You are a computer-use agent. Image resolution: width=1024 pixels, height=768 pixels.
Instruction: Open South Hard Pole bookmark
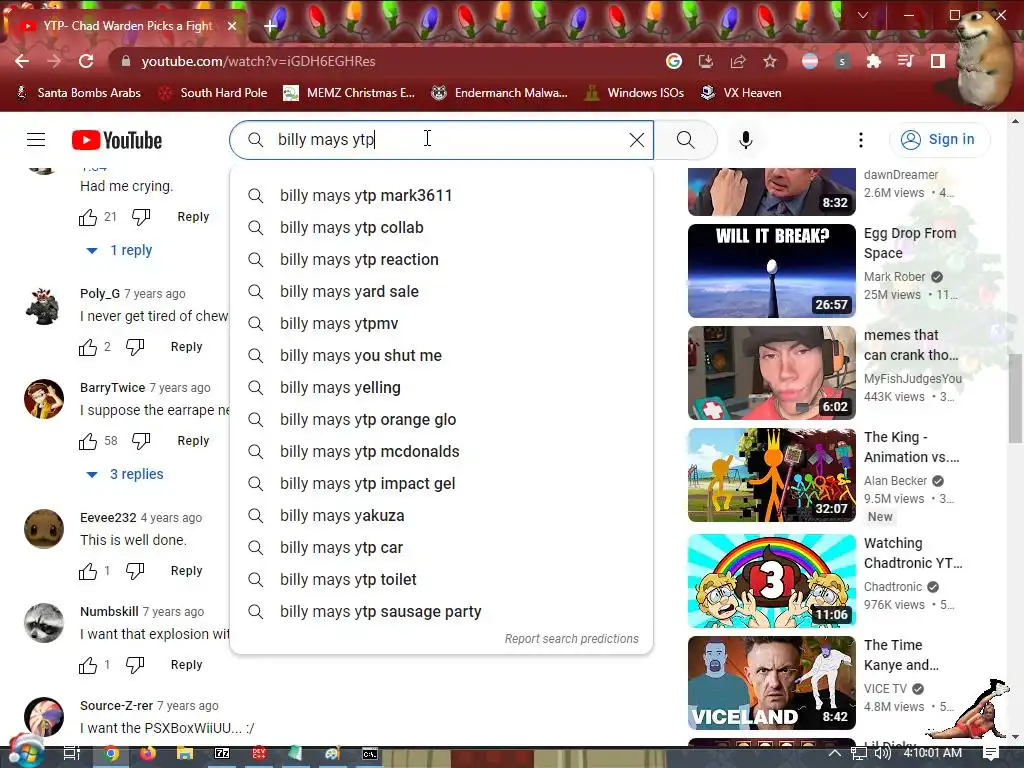click(x=214, y=93)
